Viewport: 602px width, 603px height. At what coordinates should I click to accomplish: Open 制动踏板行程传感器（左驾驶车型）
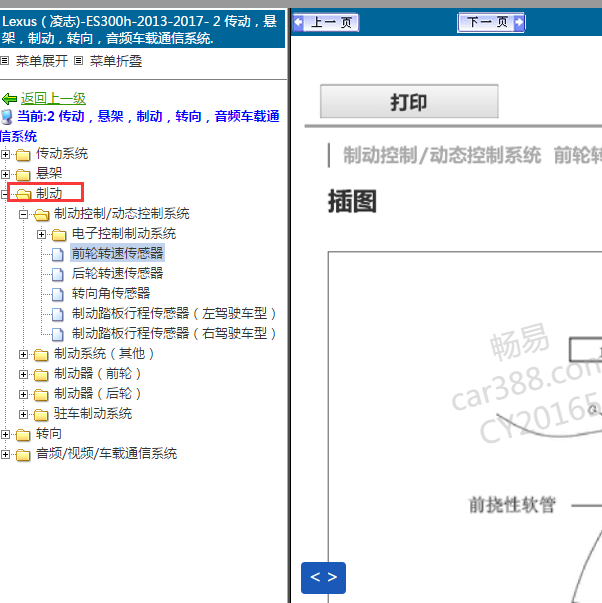click(x=174, y=313)
